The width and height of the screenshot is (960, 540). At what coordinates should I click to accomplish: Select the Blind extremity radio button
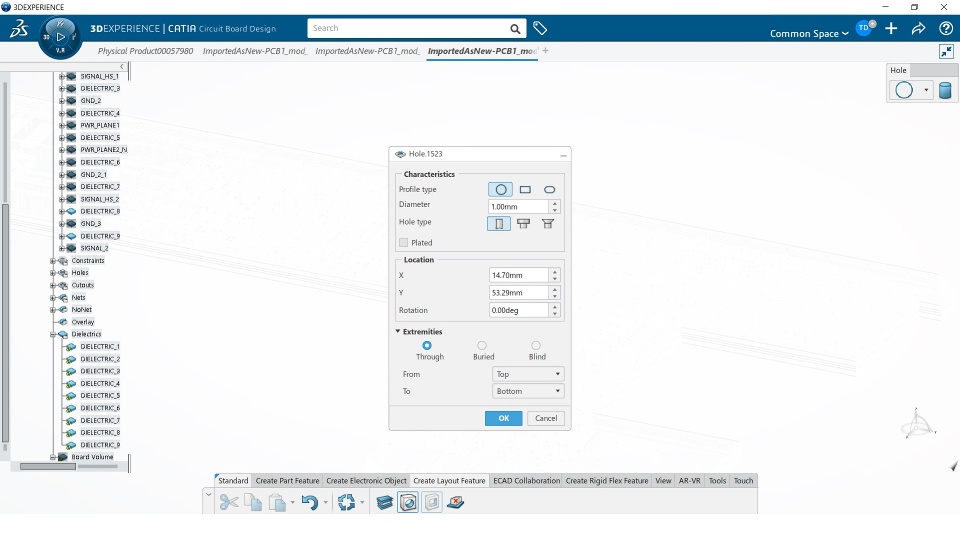536,346
